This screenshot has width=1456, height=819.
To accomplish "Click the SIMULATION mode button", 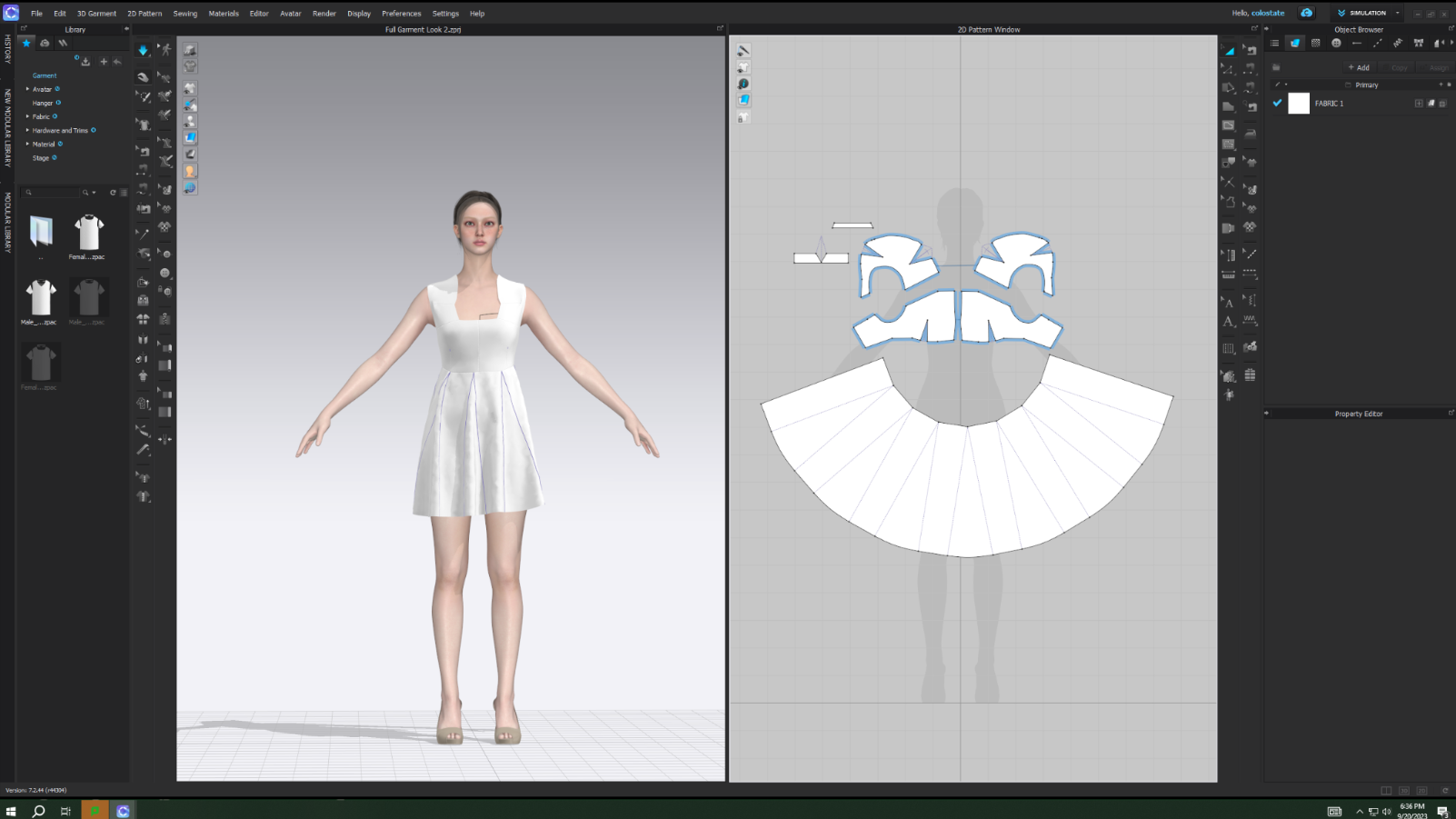I will point(1361,13).
